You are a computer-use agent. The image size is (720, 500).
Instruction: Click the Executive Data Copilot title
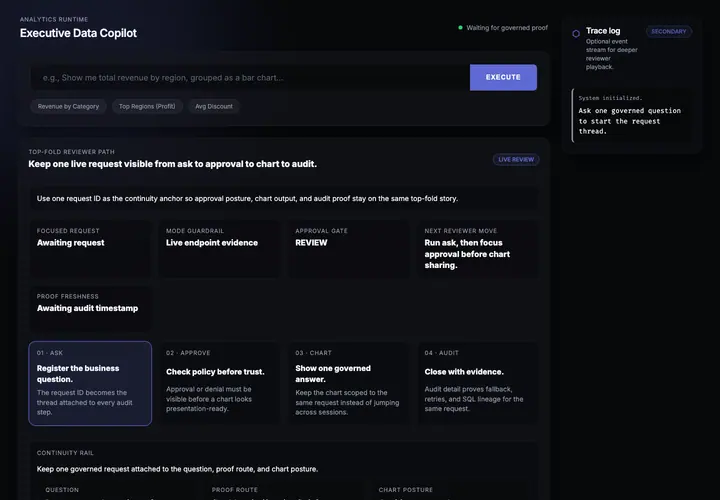[78, 33]
